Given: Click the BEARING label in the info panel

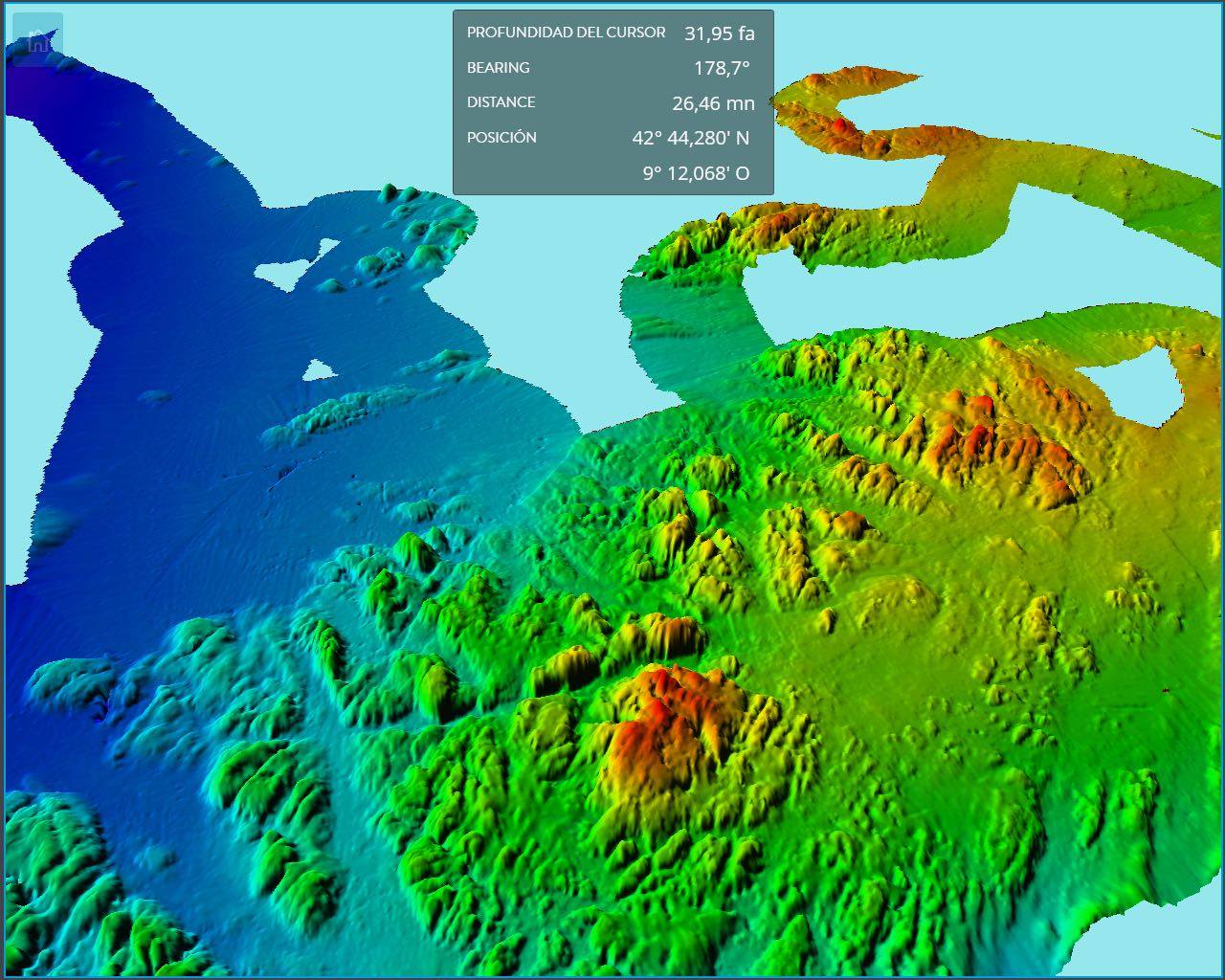Looking at the screenshot, I should pyautogui.click(x=498, y=68).
